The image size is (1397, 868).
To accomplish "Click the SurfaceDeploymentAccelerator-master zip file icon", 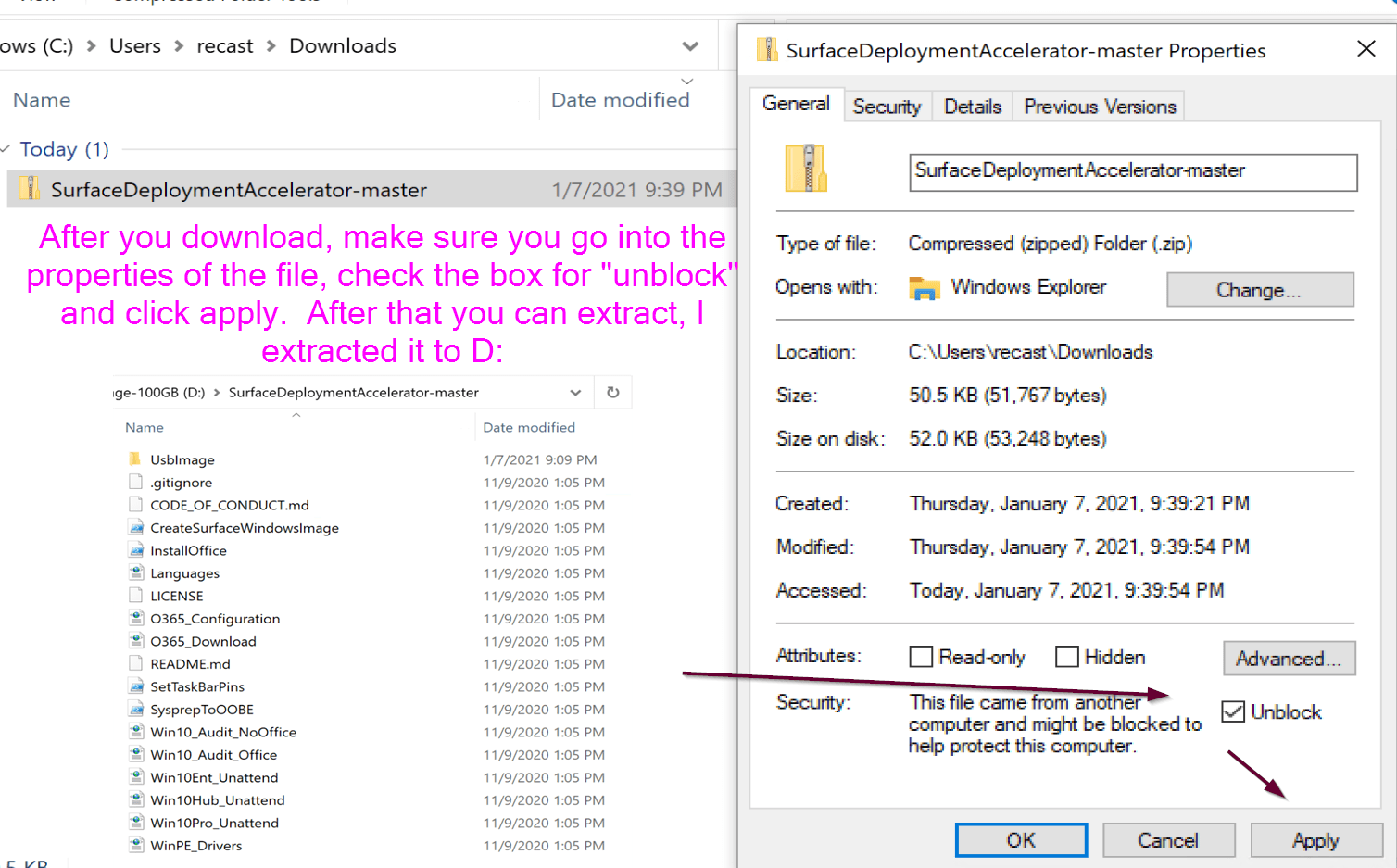I will tap(30, 189).
